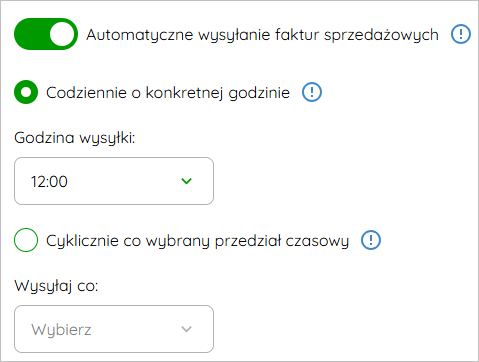Click the Codziennie o konkretnej godzinie label text
This screenshot has height=362, width=479.
tap(168, 93)
